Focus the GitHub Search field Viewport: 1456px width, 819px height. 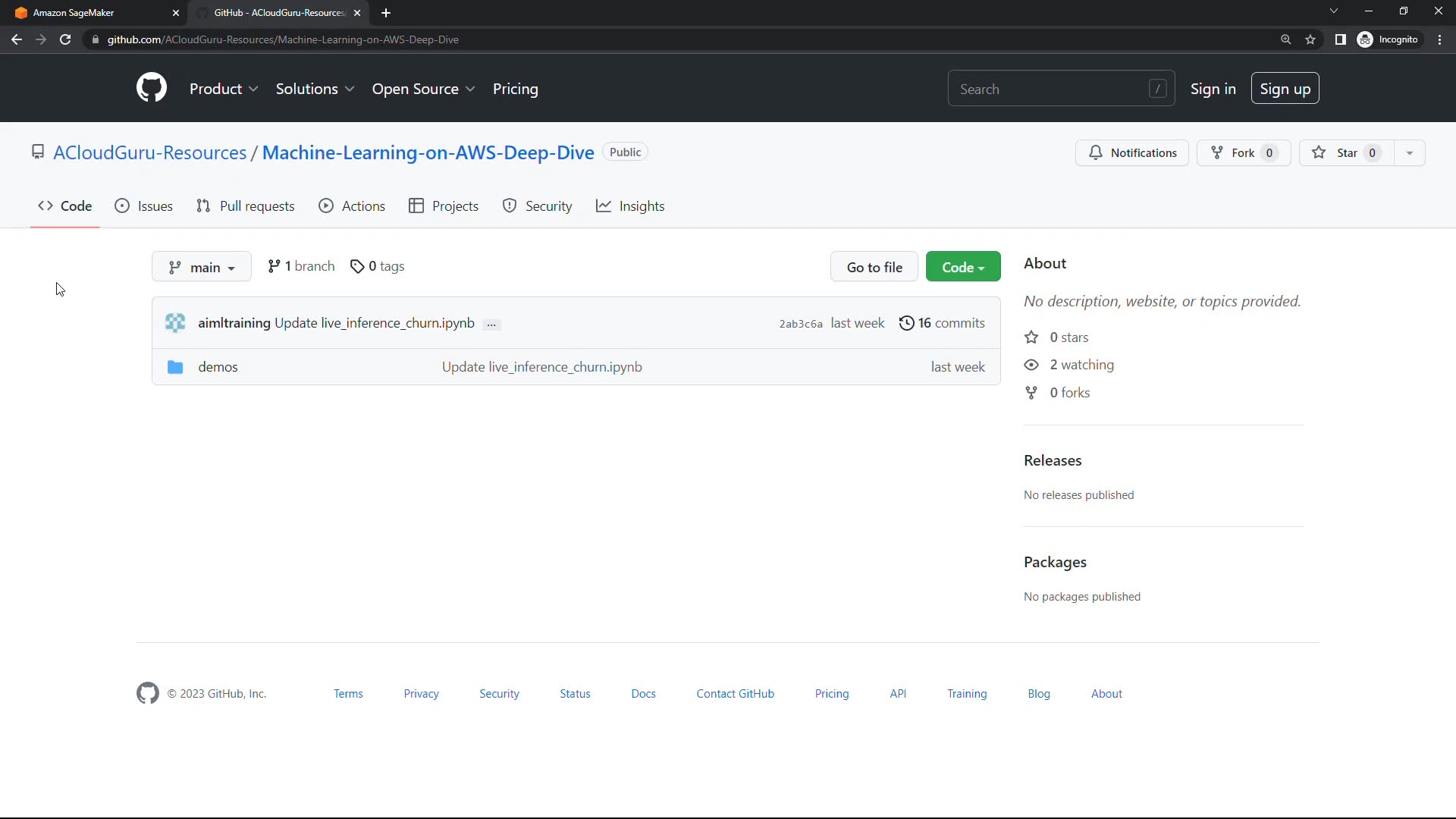[1050, 89]
